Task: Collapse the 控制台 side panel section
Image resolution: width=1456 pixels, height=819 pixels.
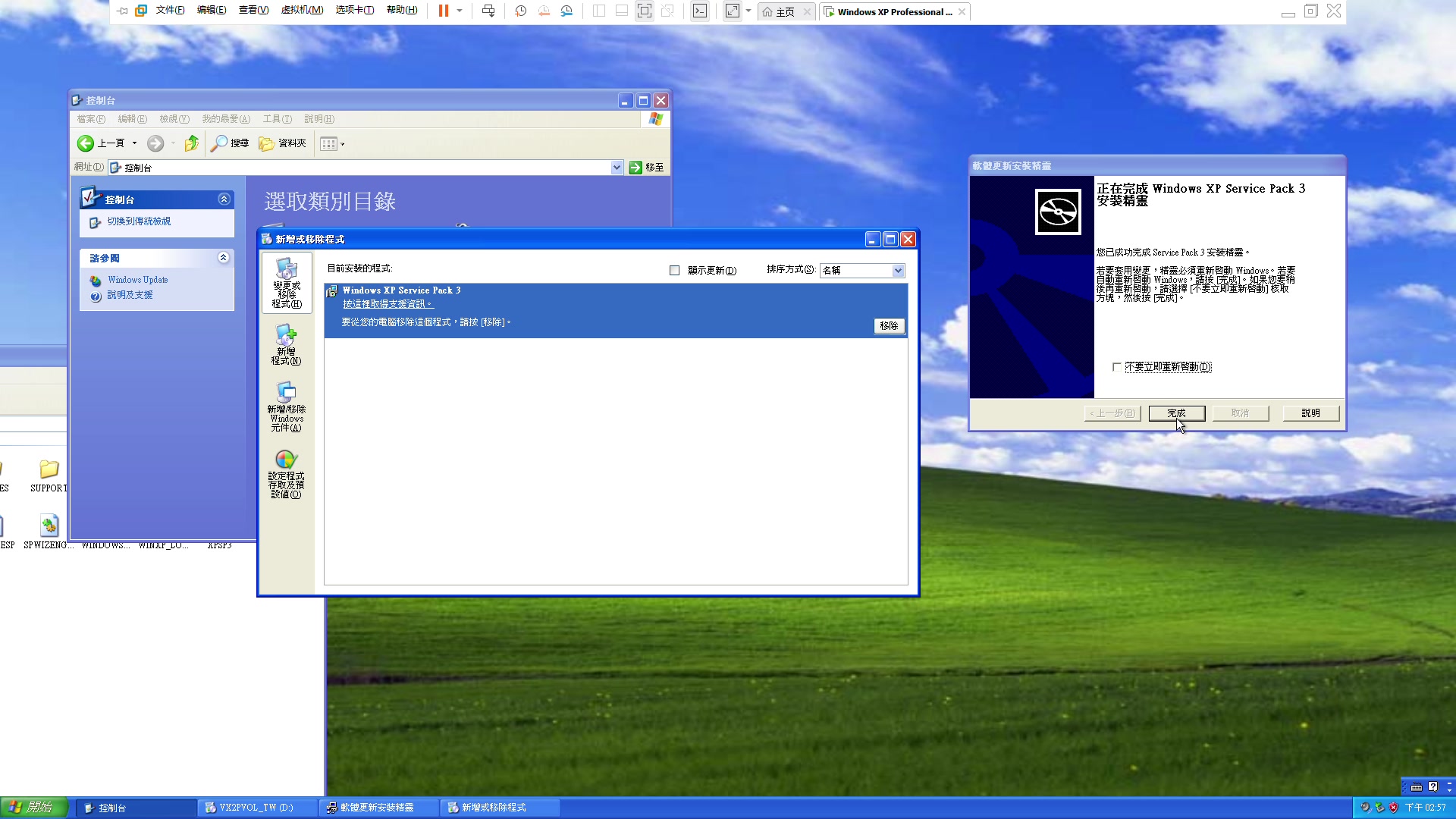Action: click(224, 199)
